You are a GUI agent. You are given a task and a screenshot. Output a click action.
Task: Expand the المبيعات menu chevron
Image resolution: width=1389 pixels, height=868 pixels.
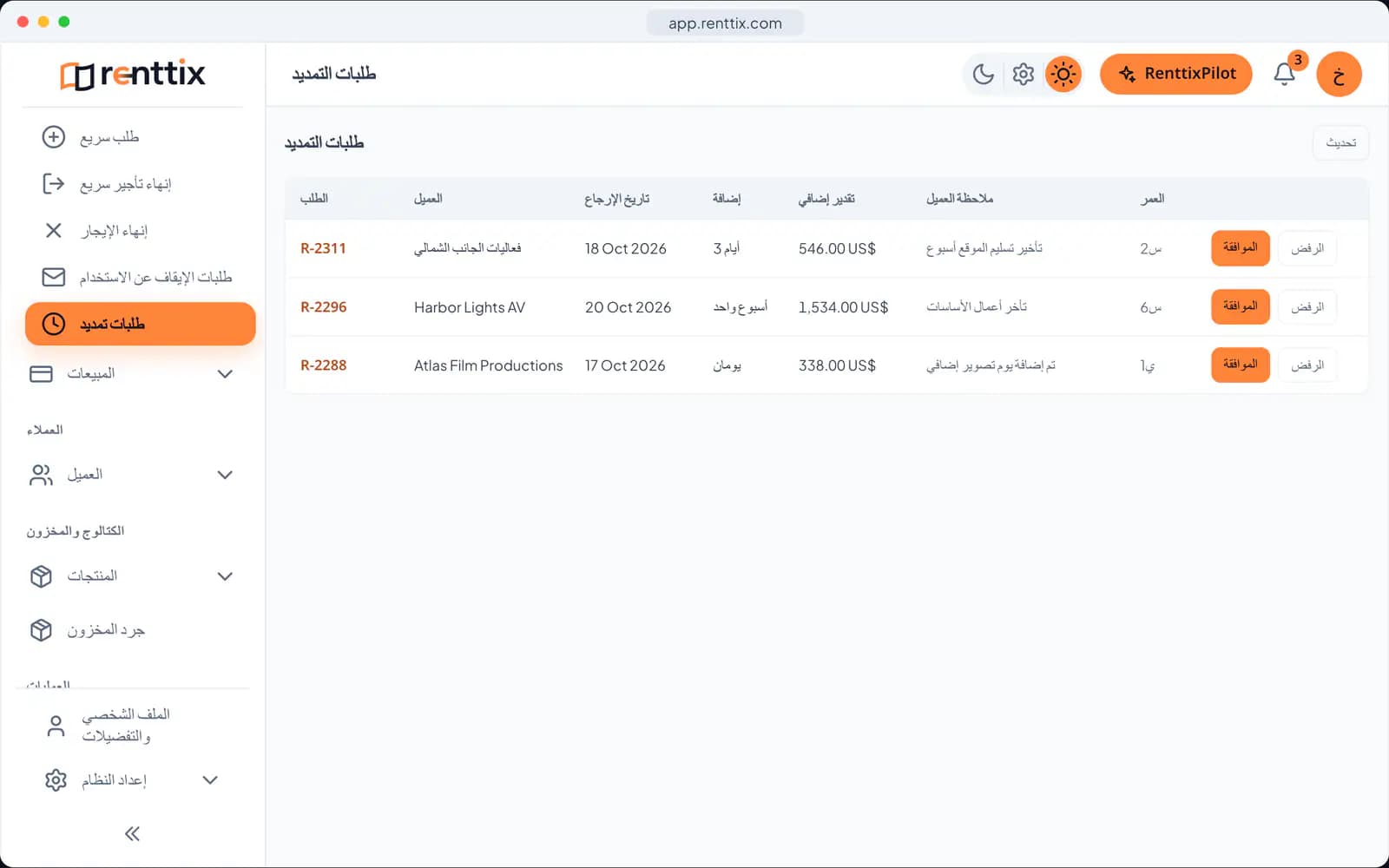pos(225,374)
